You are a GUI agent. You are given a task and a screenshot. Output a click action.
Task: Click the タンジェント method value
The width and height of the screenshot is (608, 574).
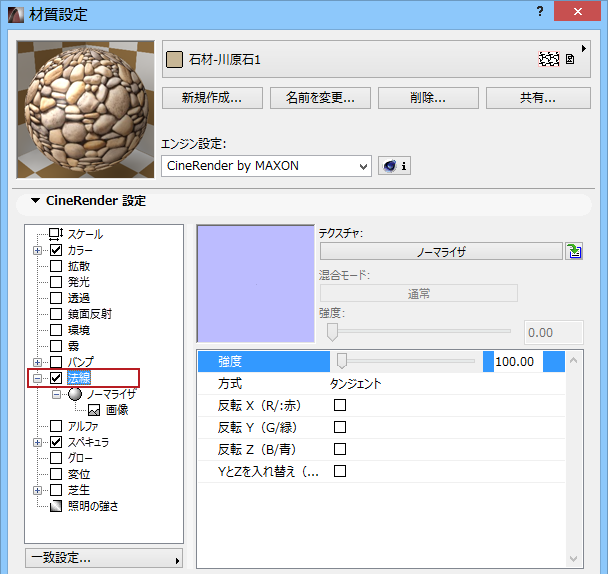click(355, 384)
